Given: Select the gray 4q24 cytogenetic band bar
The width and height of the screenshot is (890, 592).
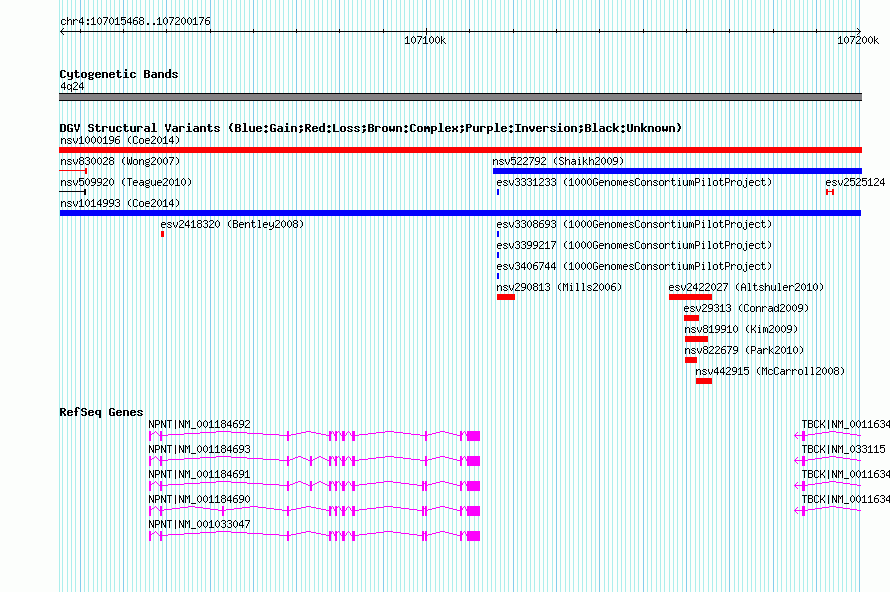Looking at the screenshot, I should click(x=460, y=97).
